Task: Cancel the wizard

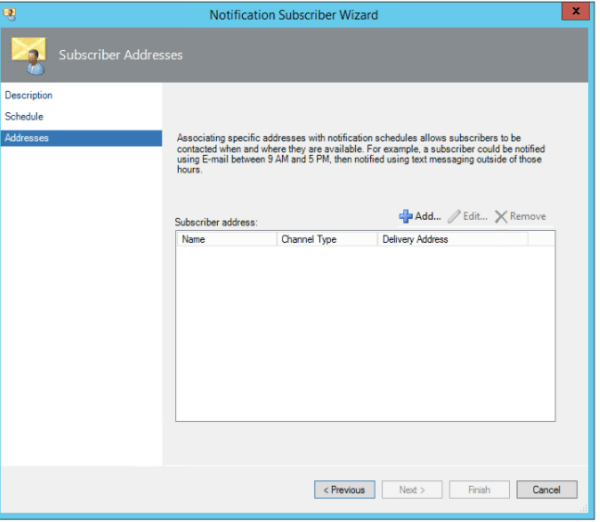Action: (546, 490)
